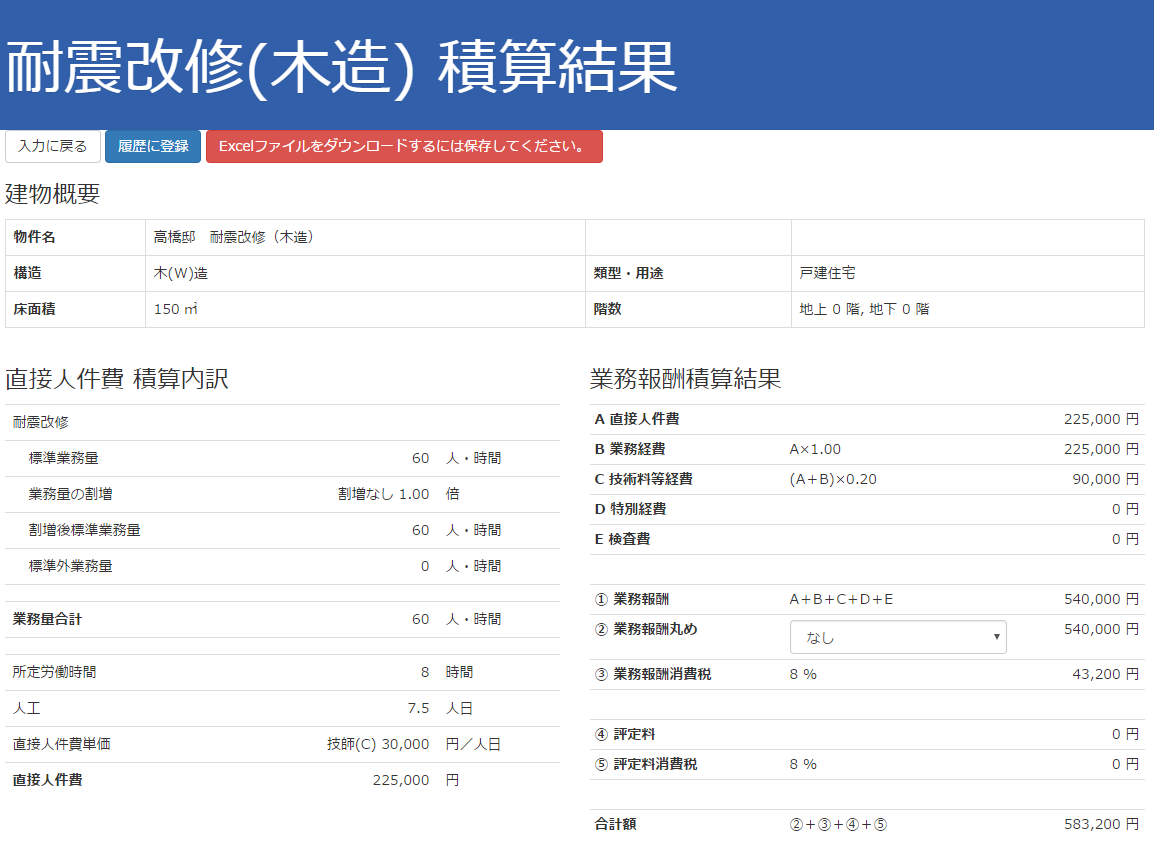Image resolution: width=1154 pixels, height=854 pixels.
Task: Click the 入力に戻る button
Action: tap(53, 147)
